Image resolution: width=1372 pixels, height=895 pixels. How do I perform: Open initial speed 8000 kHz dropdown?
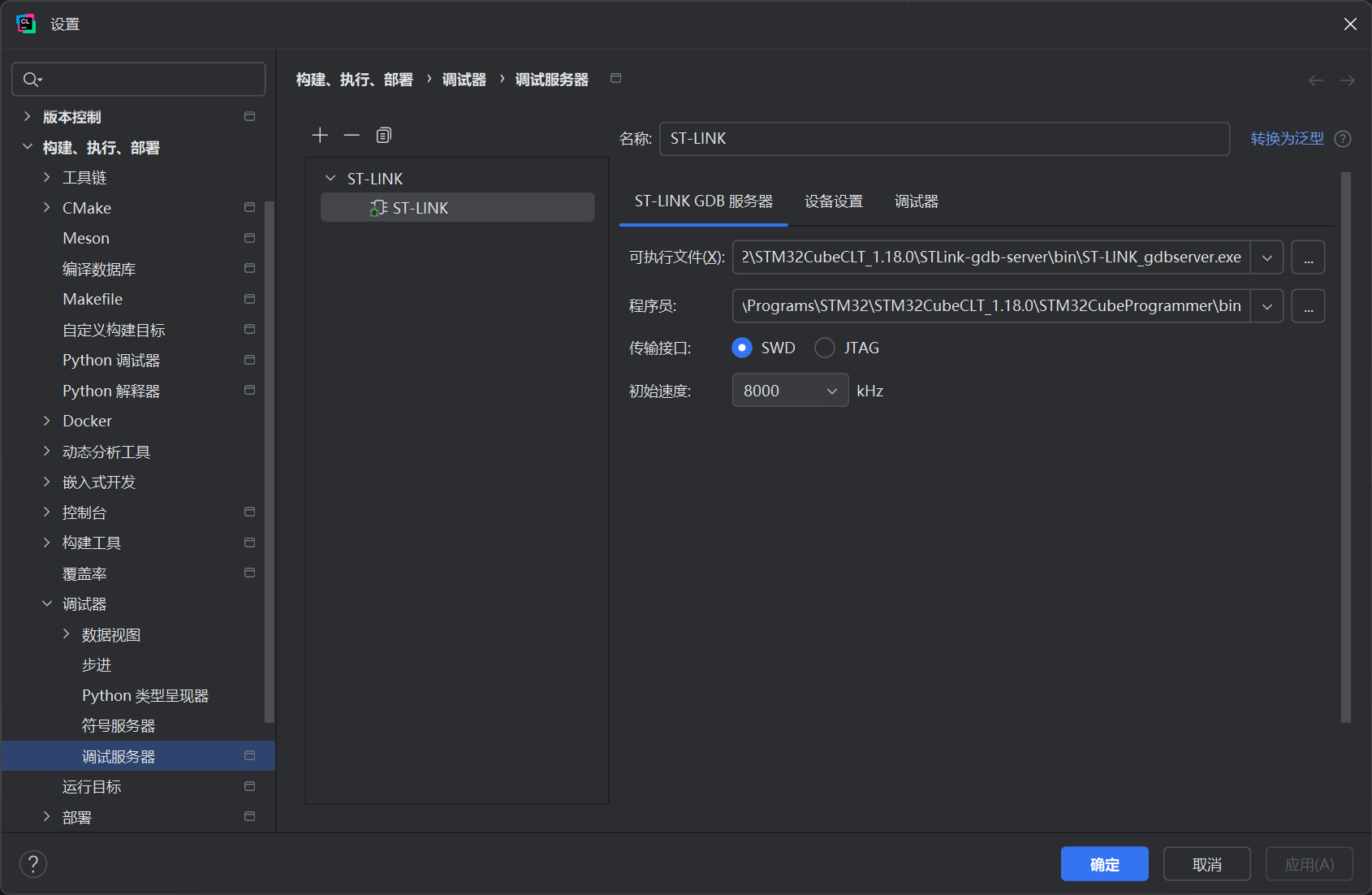pos(790,391)
